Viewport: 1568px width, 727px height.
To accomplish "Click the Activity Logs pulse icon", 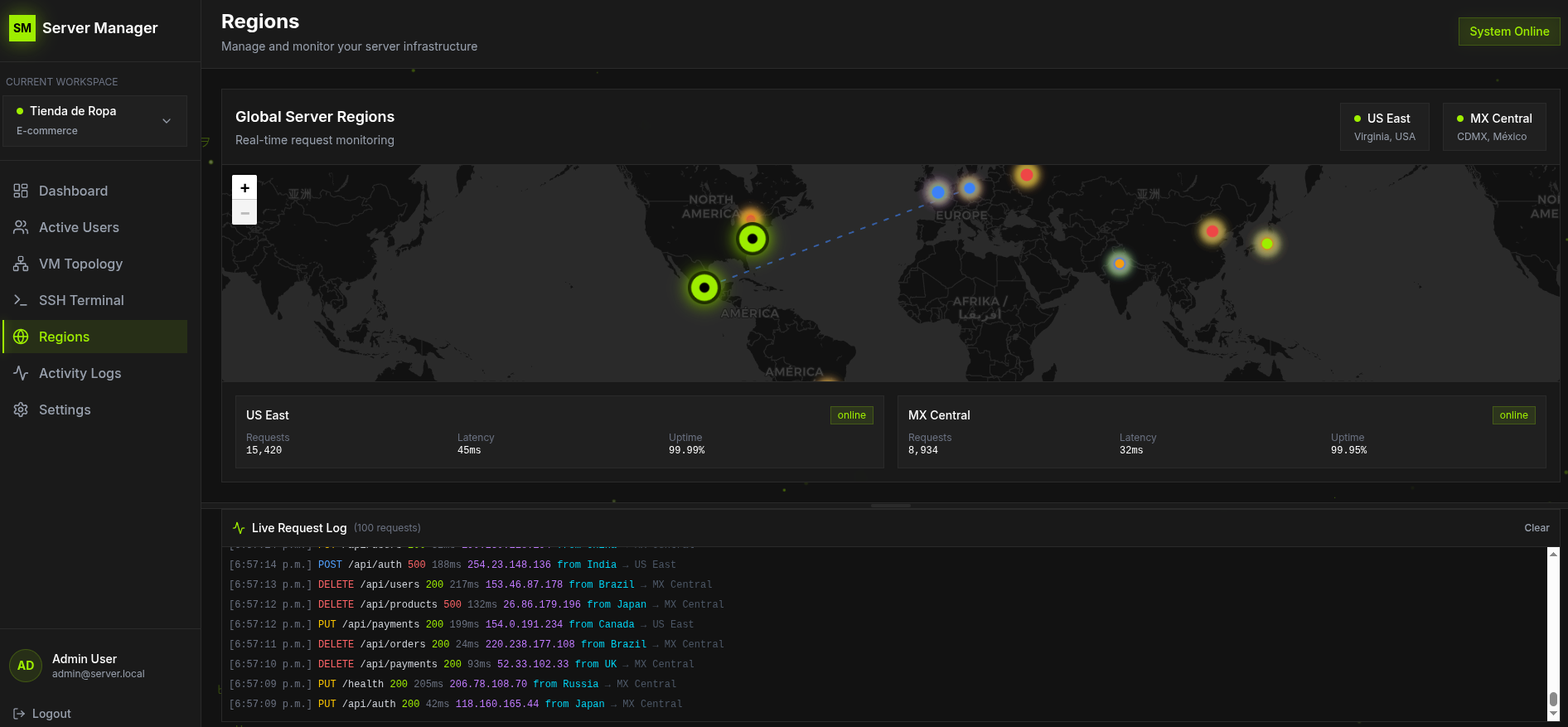I will [21, 373].
